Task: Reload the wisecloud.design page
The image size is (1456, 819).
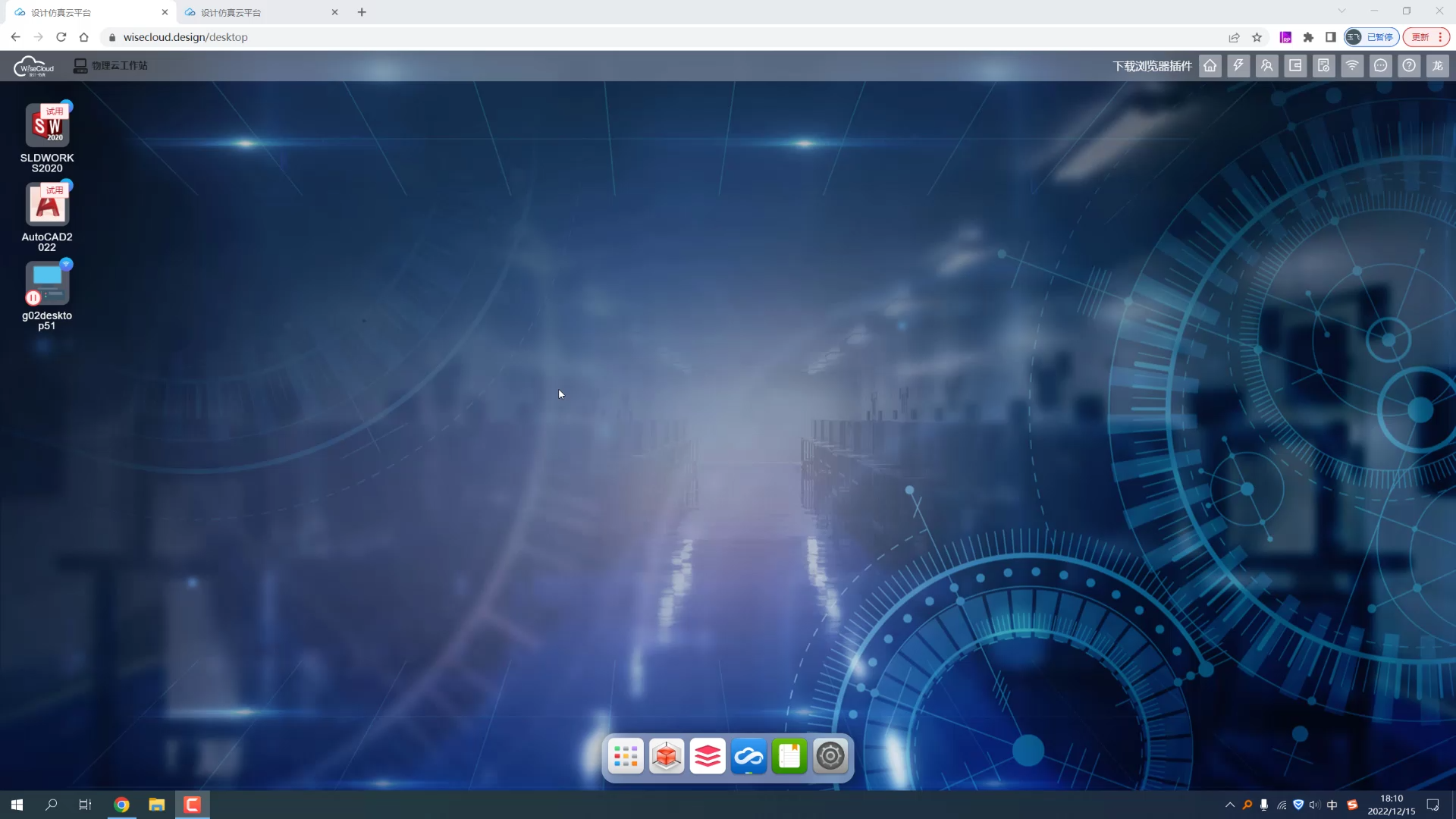Action: click(61, 37)
